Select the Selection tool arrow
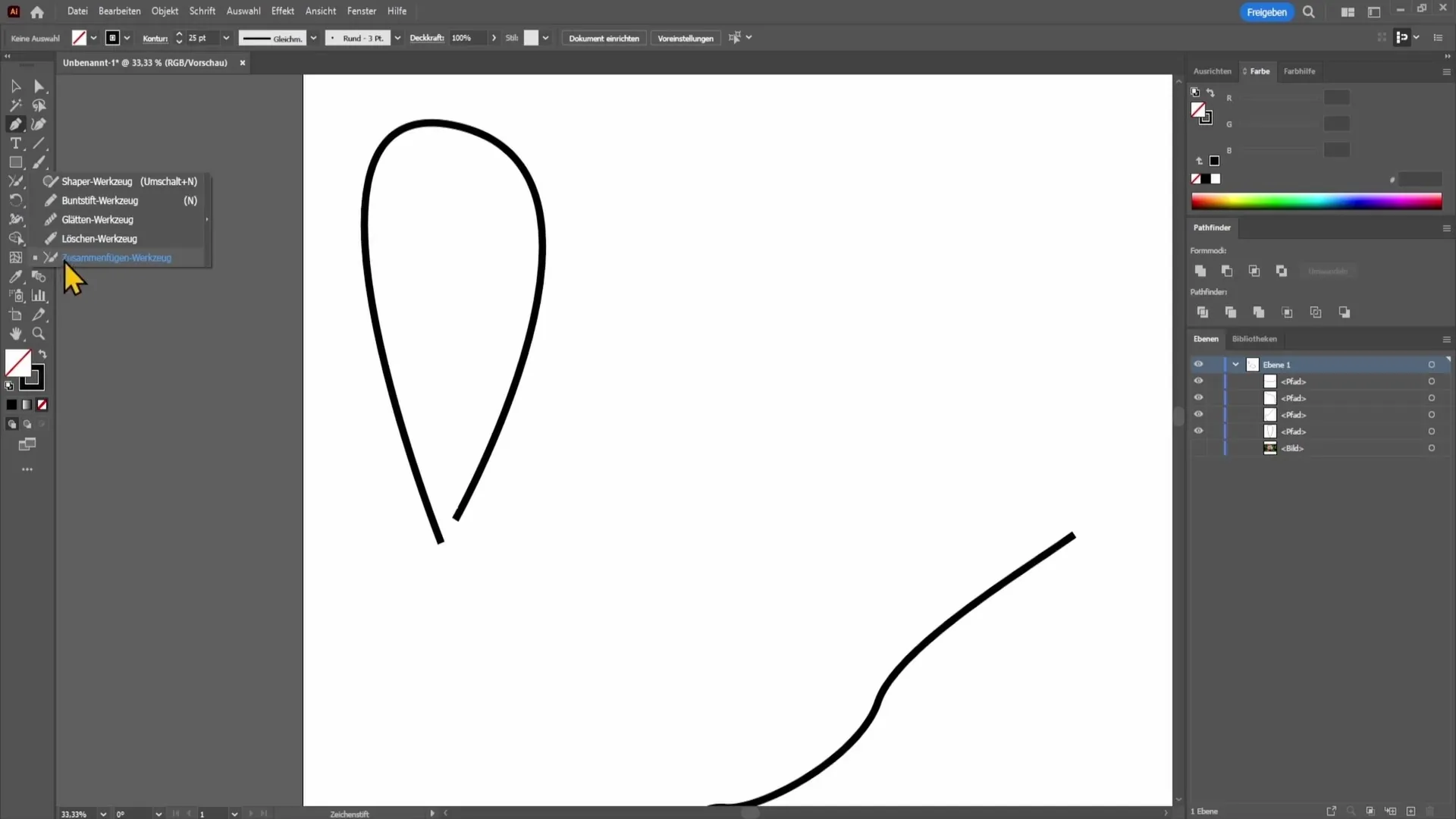The image size is (1456, 819). tap(15, 86)
